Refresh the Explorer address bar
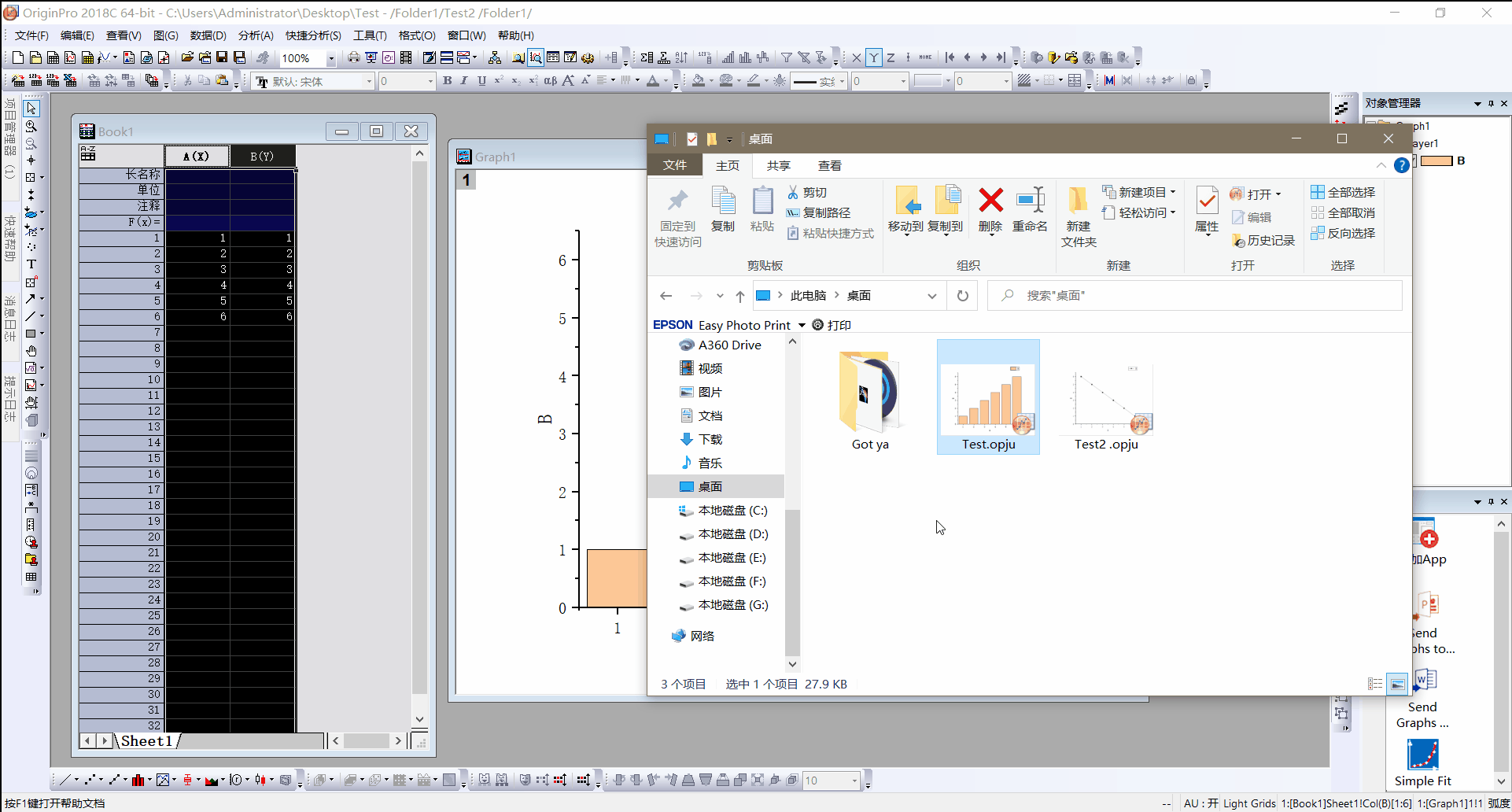The image size is (1512, 812). [x=963, y=296]
